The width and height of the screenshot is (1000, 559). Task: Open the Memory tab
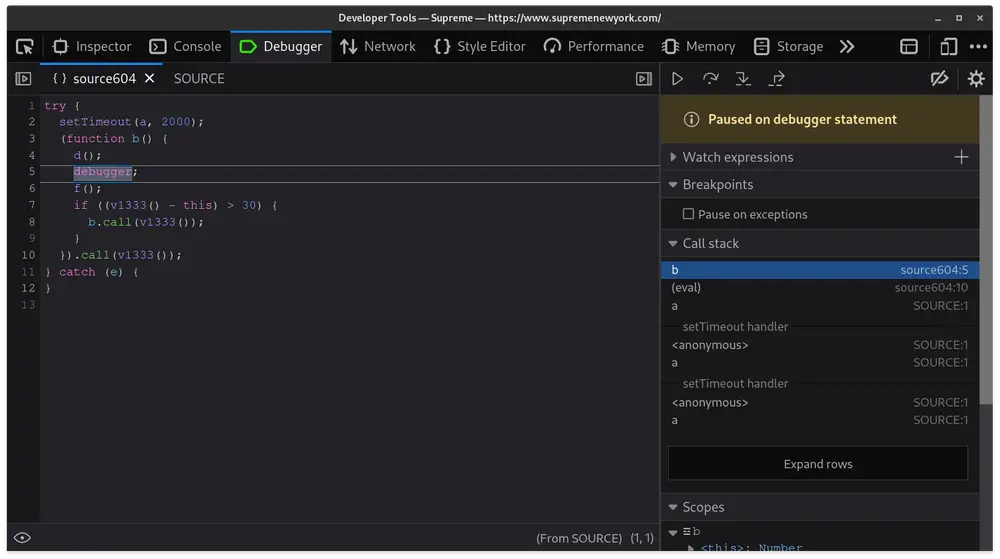point(698,47)
